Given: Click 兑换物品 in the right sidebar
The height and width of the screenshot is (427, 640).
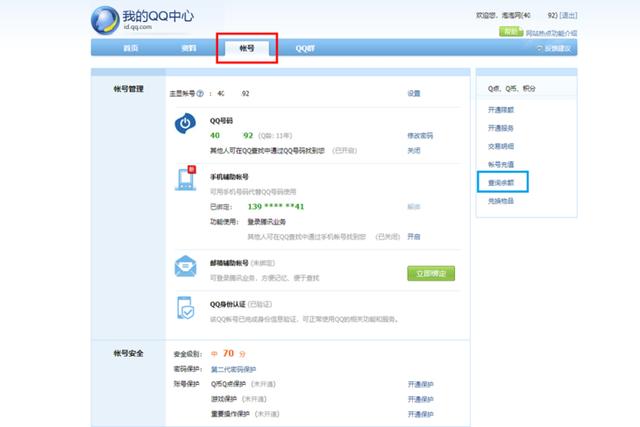Looking at the screenshot, I should pos(501,201).
